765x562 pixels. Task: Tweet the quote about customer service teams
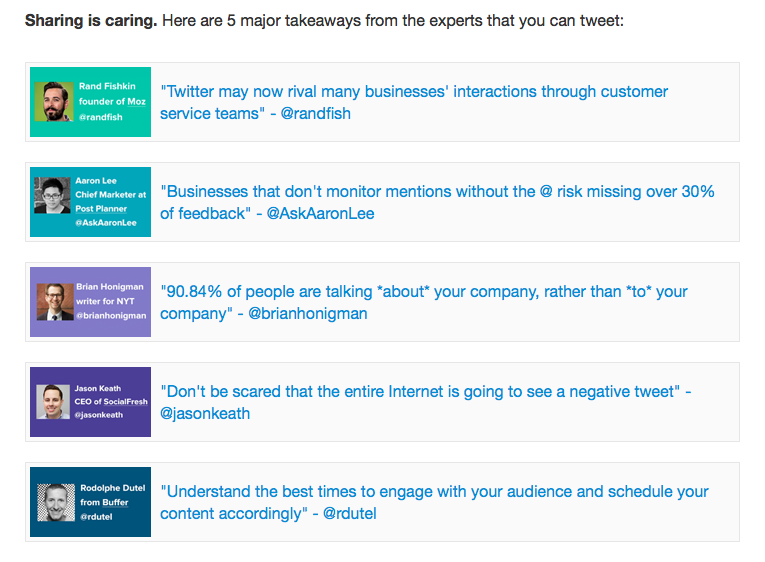point(414,102)
